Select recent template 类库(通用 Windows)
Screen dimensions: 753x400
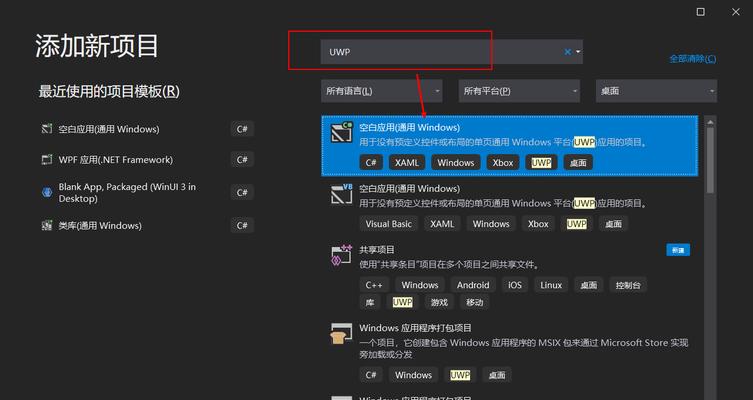(x=100, y=225)
